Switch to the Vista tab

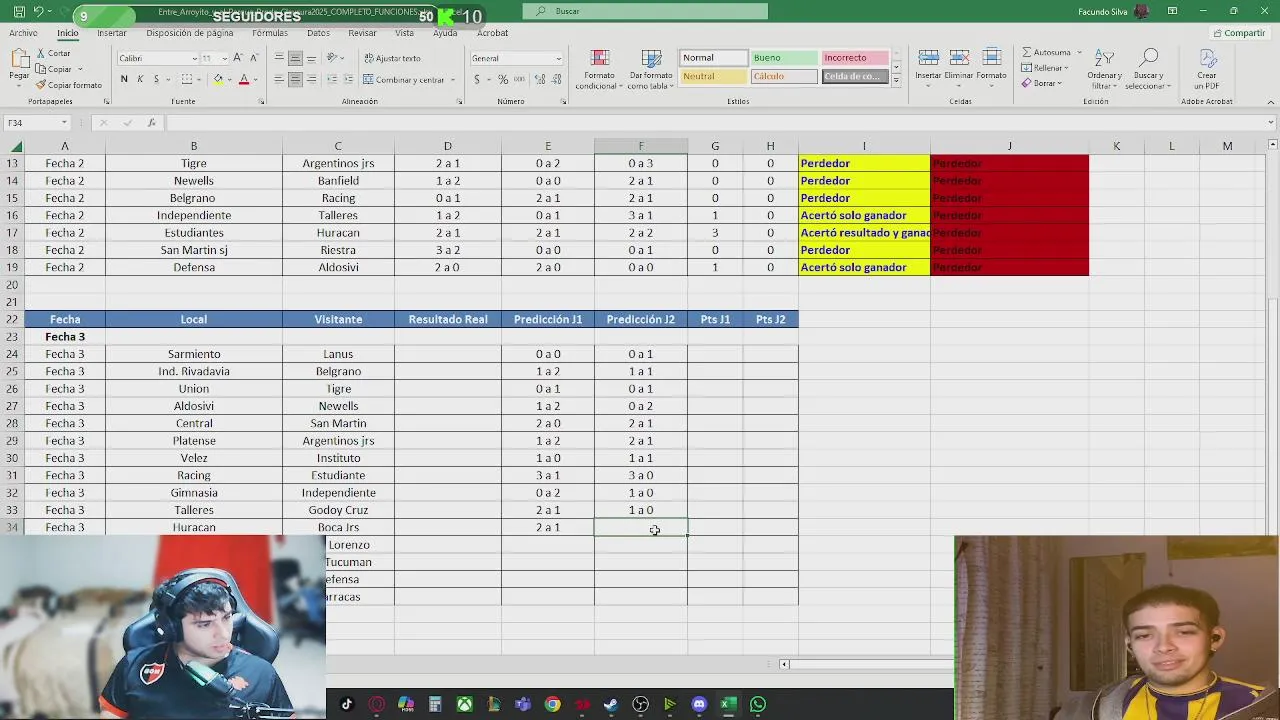tap(404, 33)
